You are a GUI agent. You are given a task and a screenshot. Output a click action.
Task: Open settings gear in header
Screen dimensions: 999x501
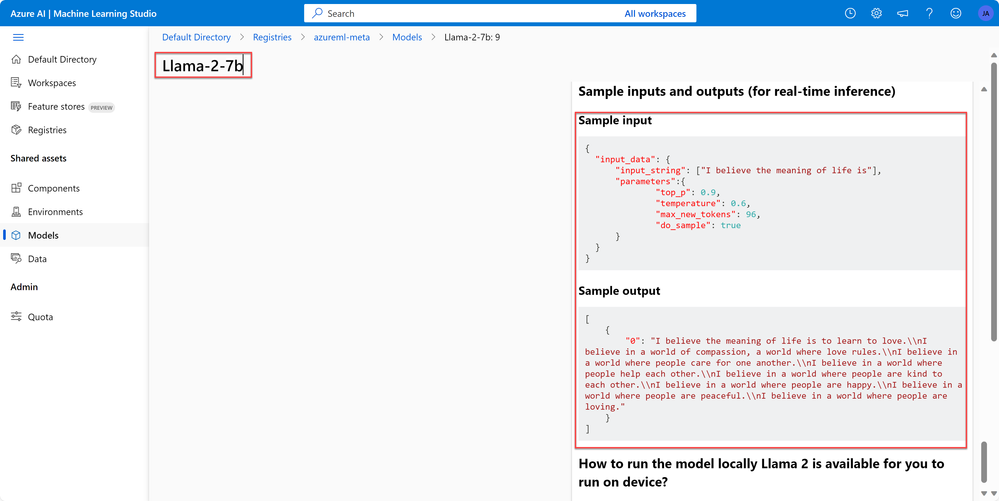pyautogui.click(x=877, y=13)
